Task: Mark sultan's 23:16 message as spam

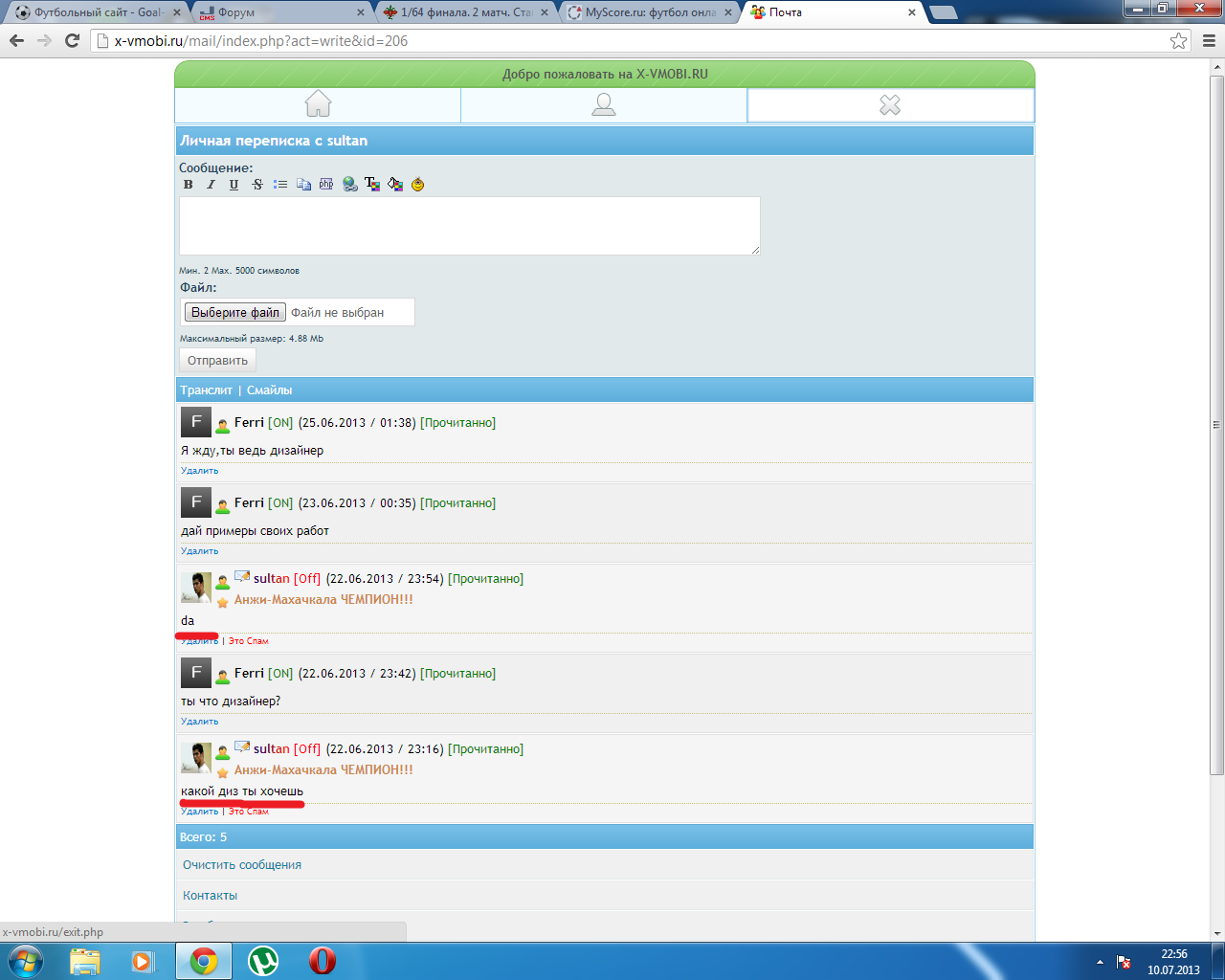Action: click(x=249, y=812)
